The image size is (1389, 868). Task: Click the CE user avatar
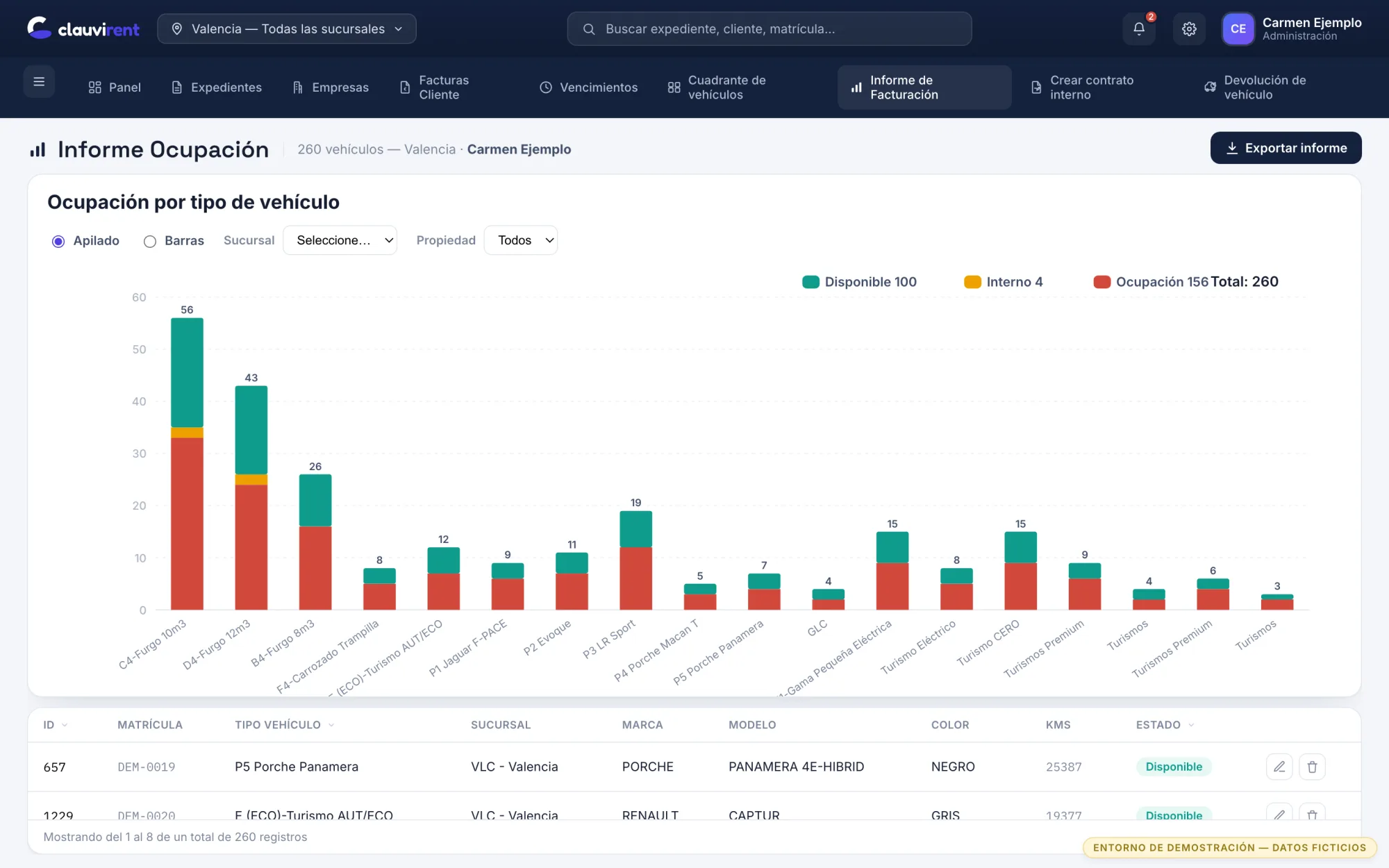[x=1238, y=28]
